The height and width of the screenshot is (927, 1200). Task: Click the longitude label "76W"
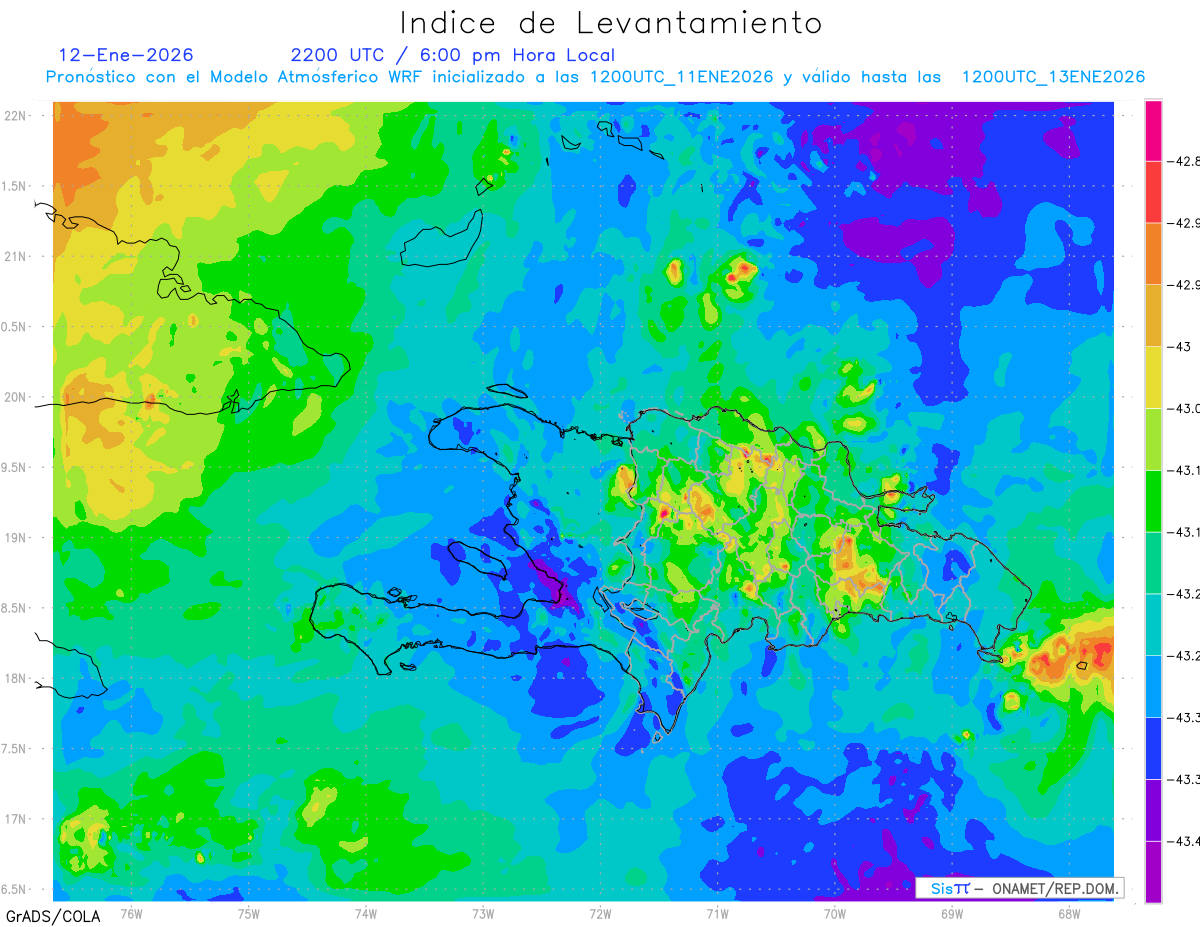coord(131,913)
